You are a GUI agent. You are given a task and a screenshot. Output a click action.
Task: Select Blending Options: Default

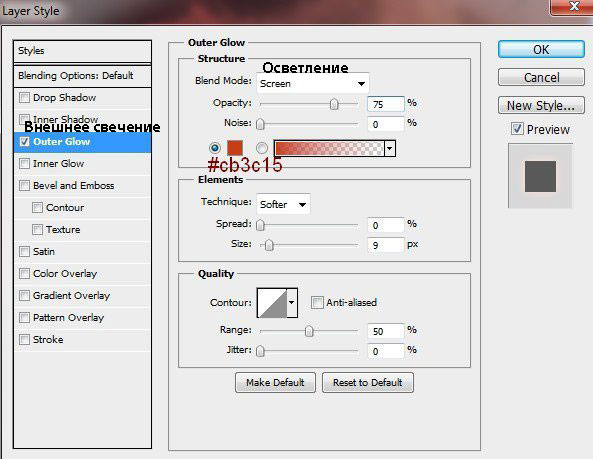82,76
